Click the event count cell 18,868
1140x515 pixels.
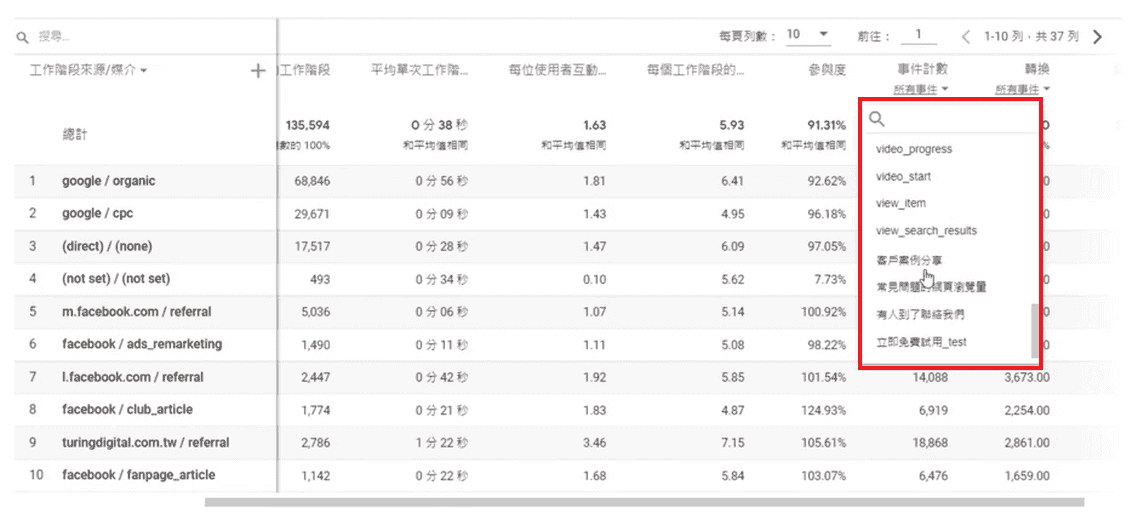(930, 442)
